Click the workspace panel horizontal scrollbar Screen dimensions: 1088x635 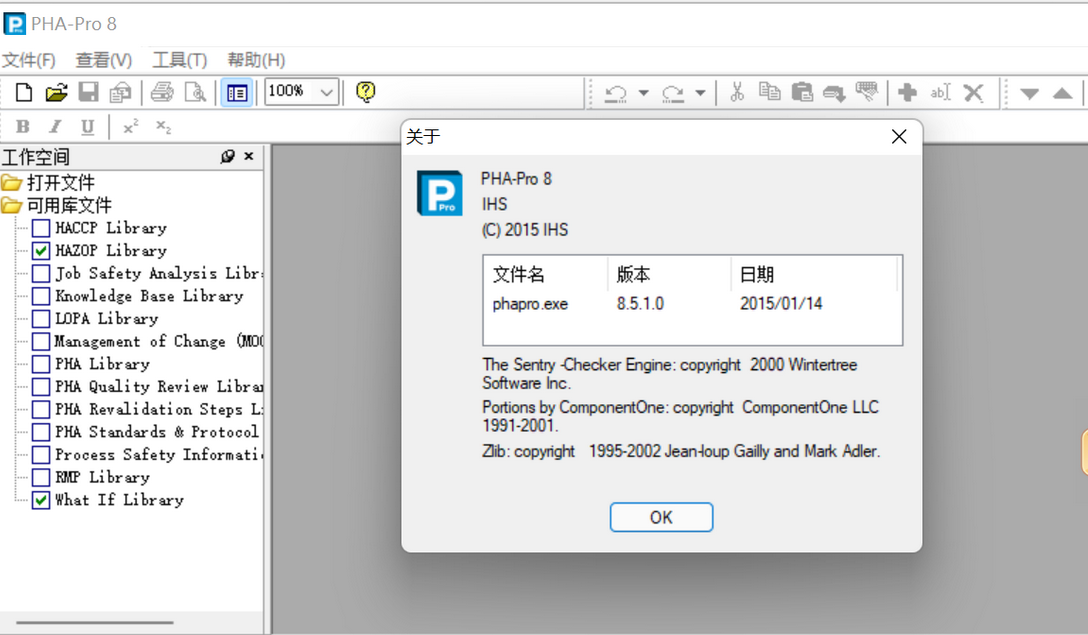tap(94, 623)
